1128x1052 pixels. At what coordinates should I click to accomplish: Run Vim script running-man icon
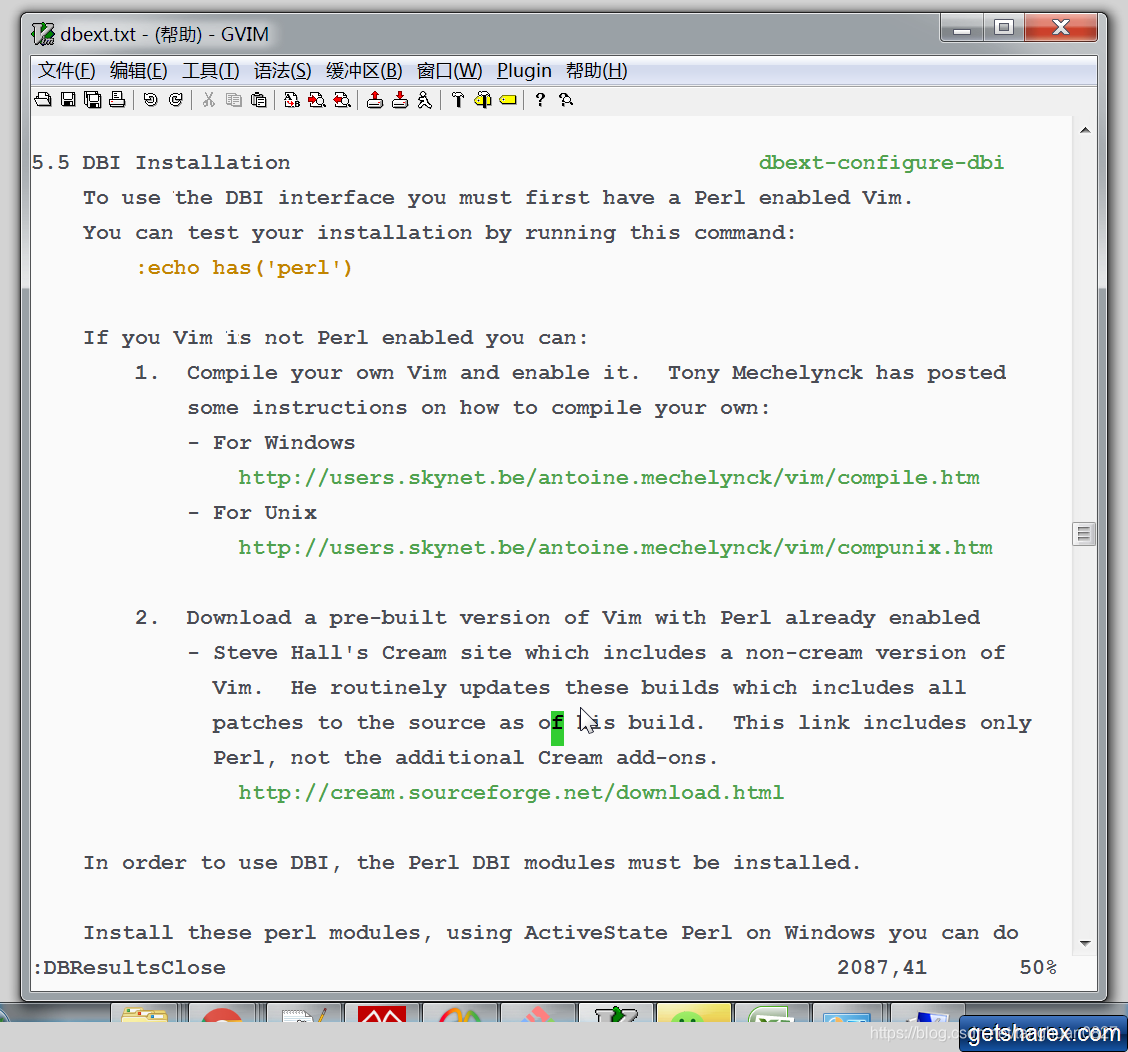[x=424, y=100]
